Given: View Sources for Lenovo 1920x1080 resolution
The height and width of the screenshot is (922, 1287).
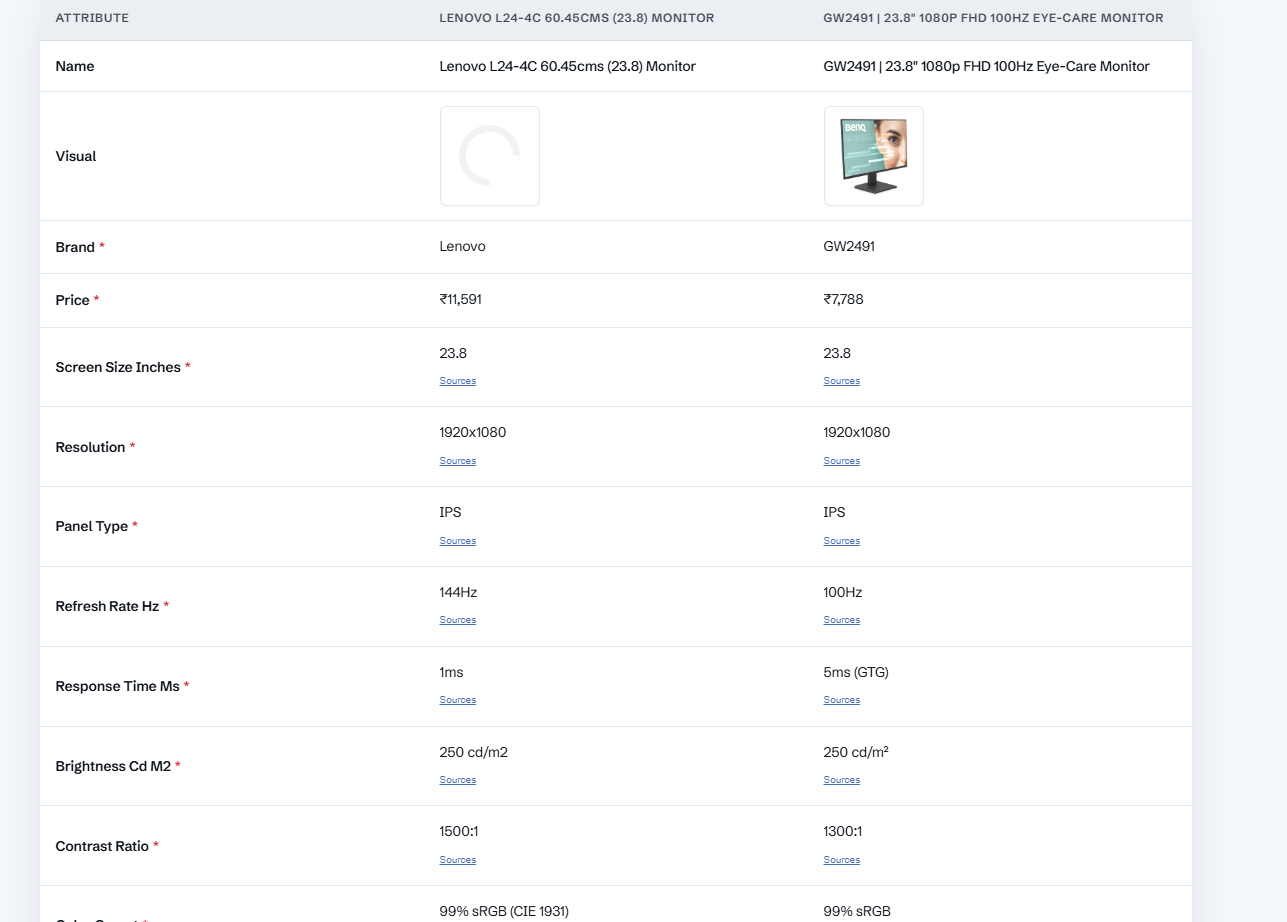Looking at the screenshot, I should click(x=457, y=460).
